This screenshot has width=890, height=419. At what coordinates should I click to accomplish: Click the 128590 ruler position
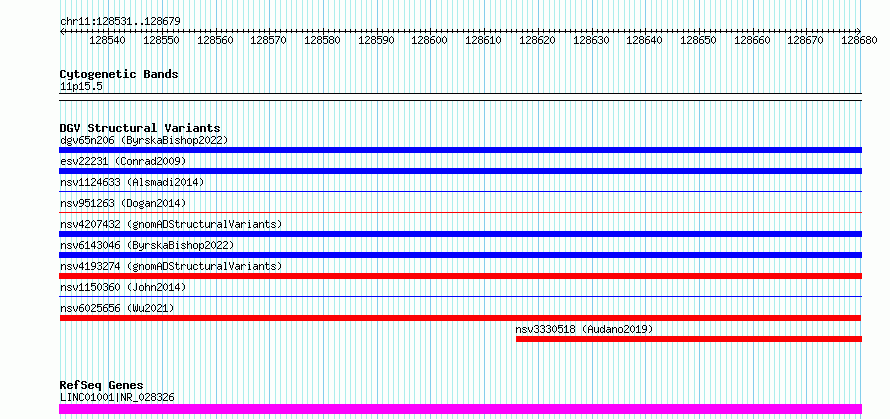pos(377,40)
